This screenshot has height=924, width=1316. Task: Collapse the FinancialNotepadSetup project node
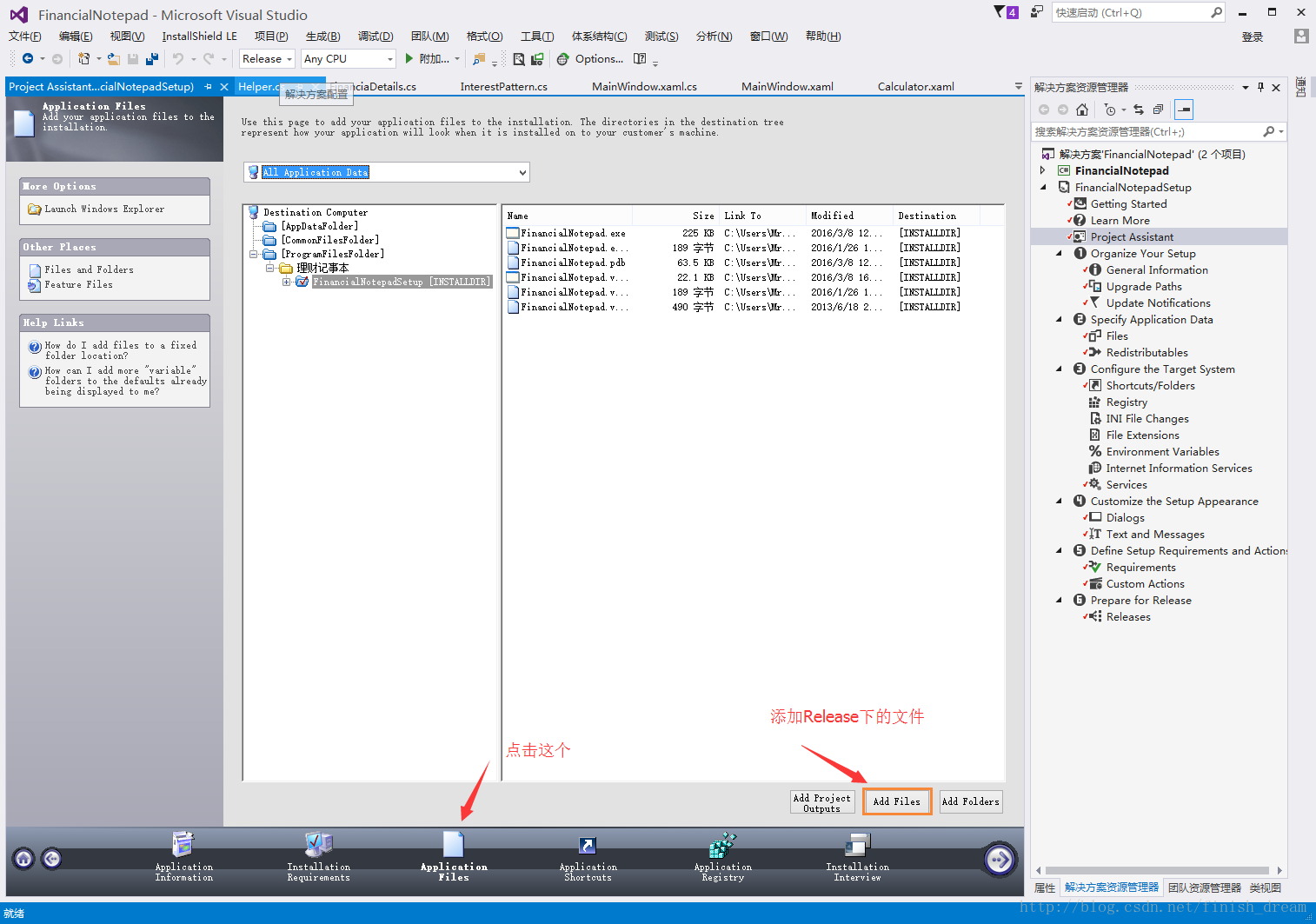1043,187
